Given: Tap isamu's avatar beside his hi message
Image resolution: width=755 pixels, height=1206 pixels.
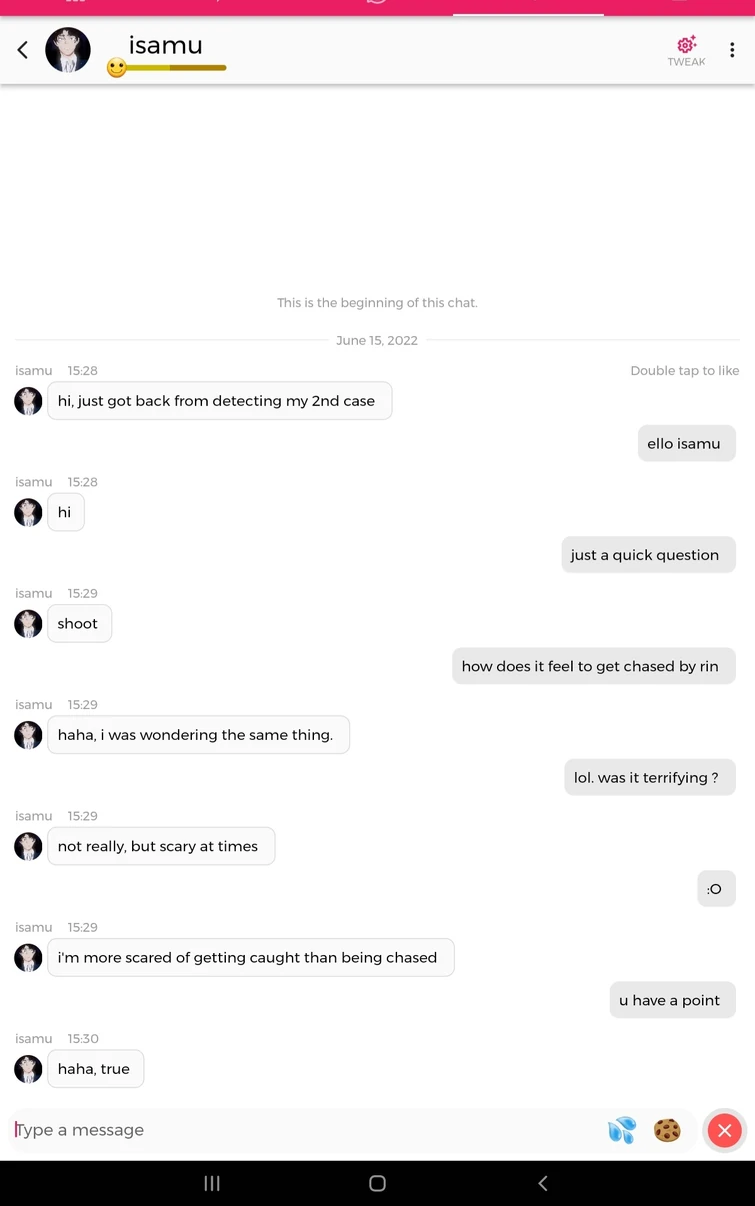Looking at the screenshot, I should [28, 512].
